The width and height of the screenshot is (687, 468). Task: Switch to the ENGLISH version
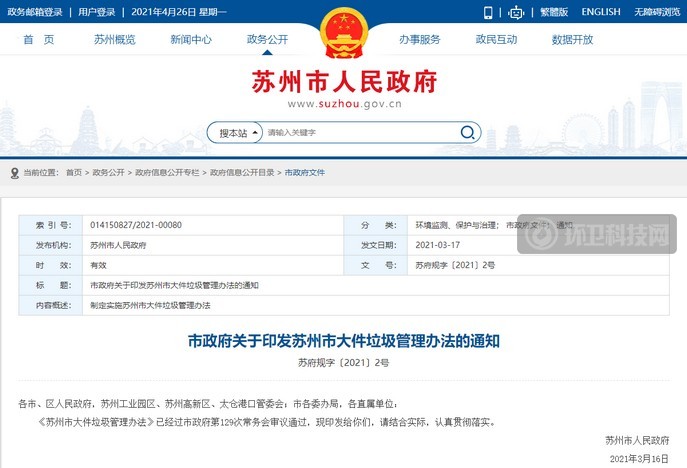click(x=601, y=12)
